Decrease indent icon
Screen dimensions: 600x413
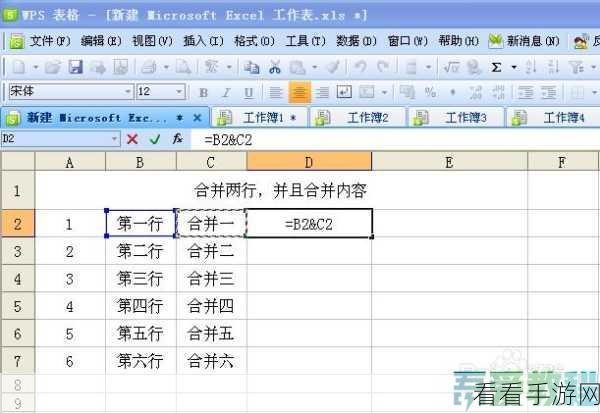click(526, 92)
